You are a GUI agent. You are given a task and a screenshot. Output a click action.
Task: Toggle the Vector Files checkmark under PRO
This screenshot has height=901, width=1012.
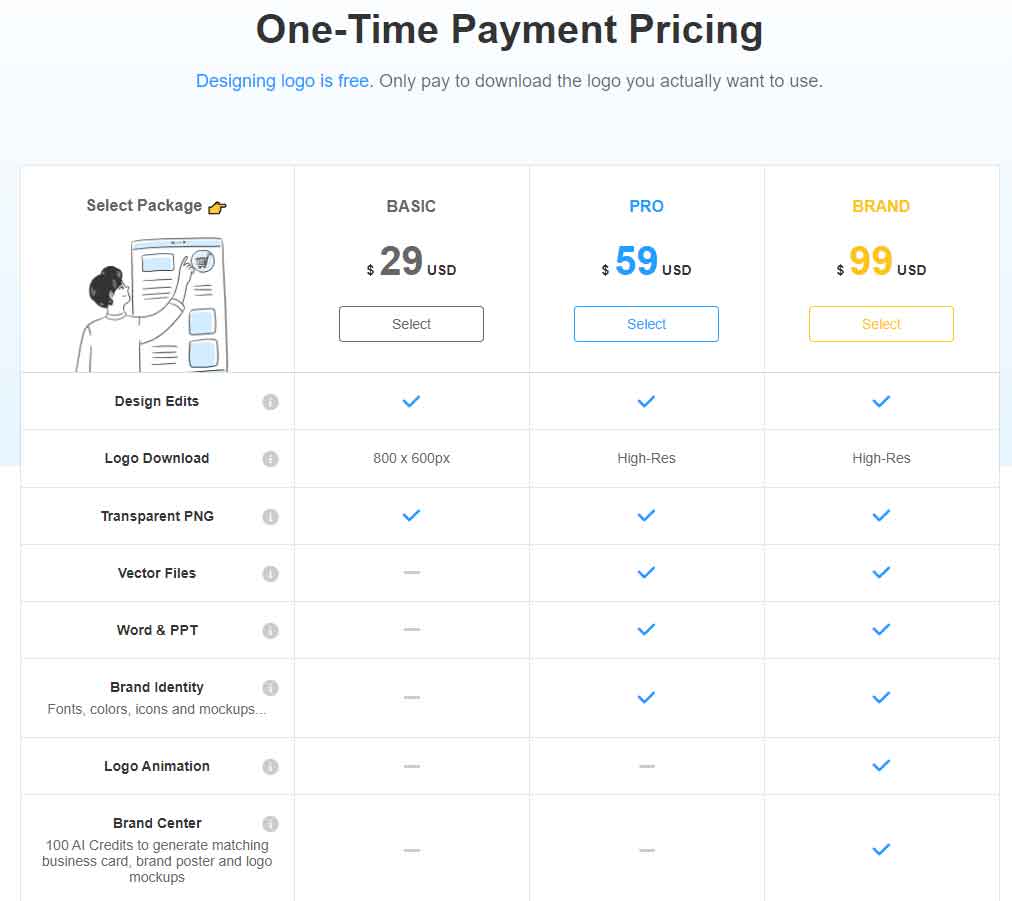click(x=646, y=573)
